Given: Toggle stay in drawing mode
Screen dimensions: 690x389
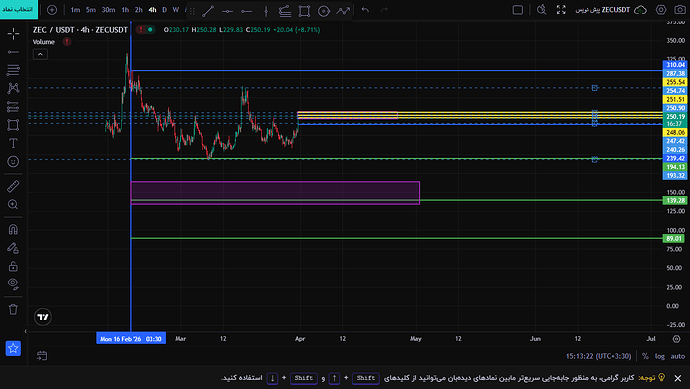Looking at the screenshot, I should [13, 248].
